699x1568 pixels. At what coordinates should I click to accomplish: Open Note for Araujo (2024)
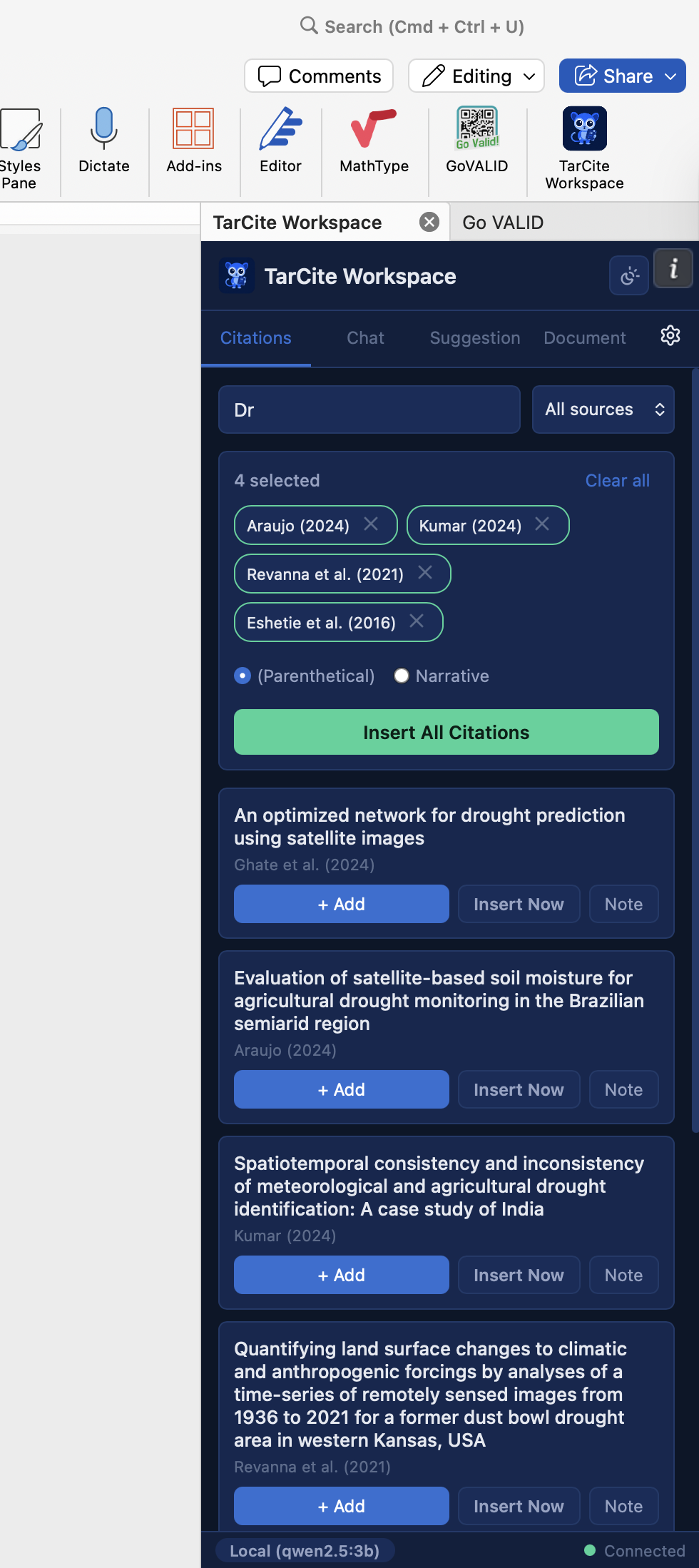[624, 1089]
